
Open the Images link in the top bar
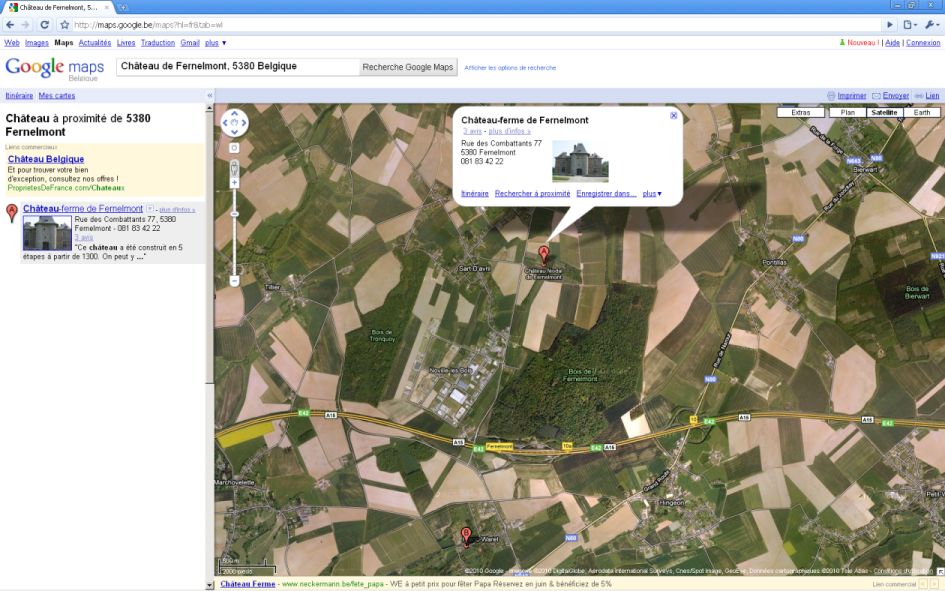(x=37, y=43)
